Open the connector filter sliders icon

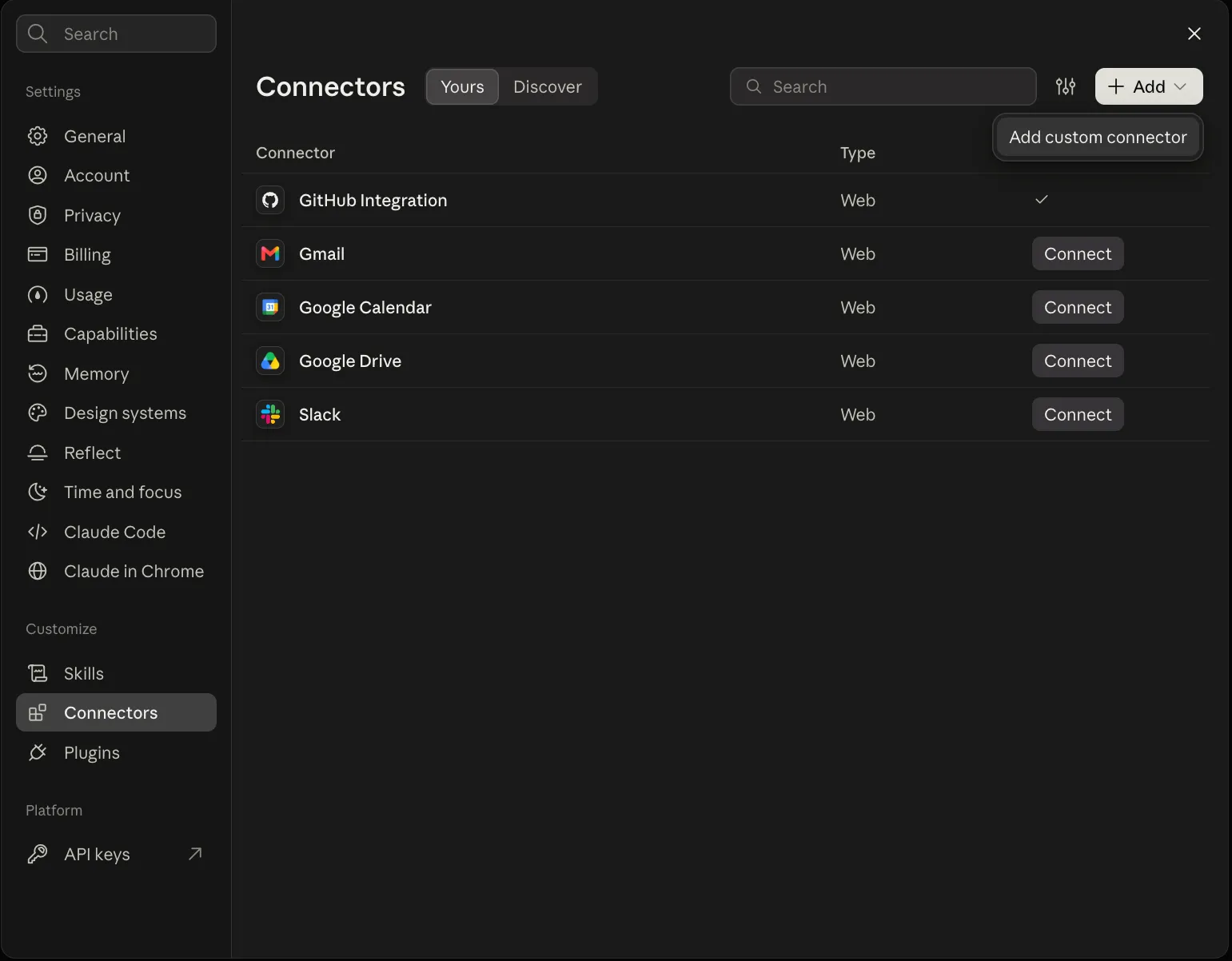(x=1066, y=86)
